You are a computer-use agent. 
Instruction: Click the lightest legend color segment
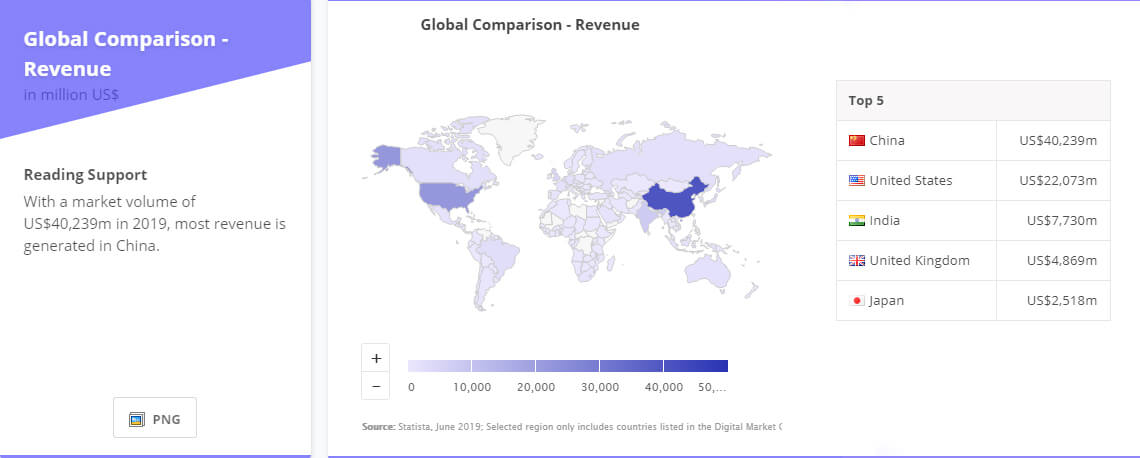(439, 366)
